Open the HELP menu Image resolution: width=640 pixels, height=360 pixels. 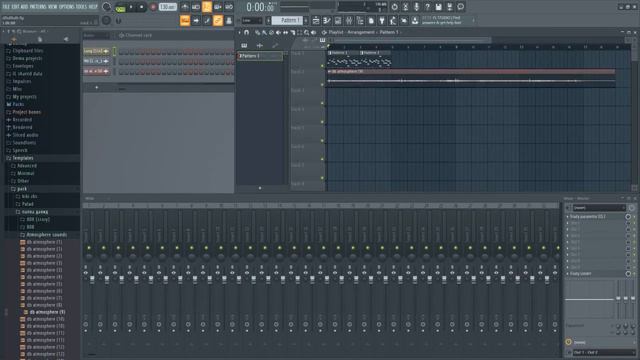(93, 7)
